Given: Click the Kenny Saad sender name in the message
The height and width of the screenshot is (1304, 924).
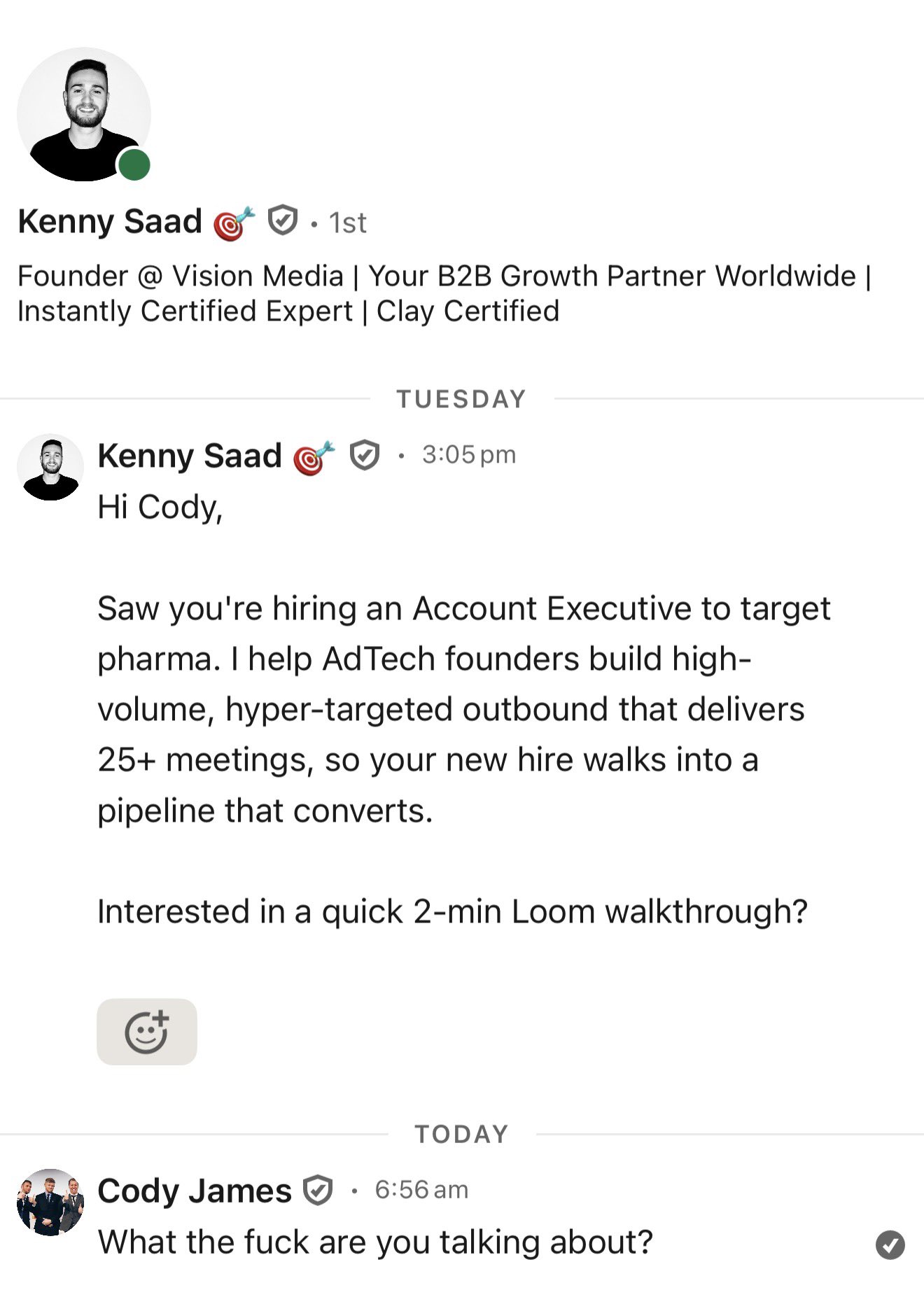Looking at the screenshot, I should pyautogui.click(x=189, y=456).
